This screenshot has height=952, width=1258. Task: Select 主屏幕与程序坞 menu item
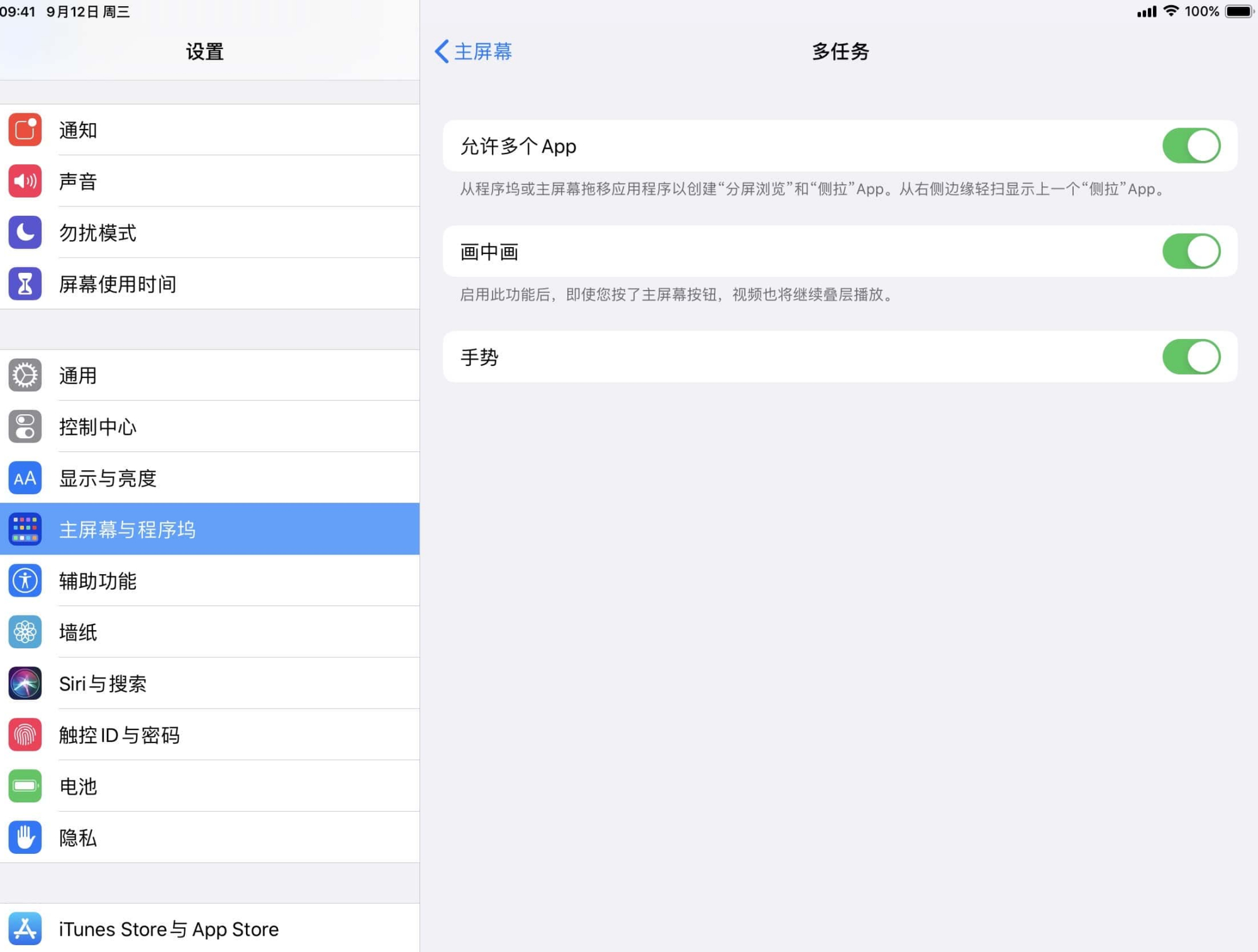click(x=210, y=529)
